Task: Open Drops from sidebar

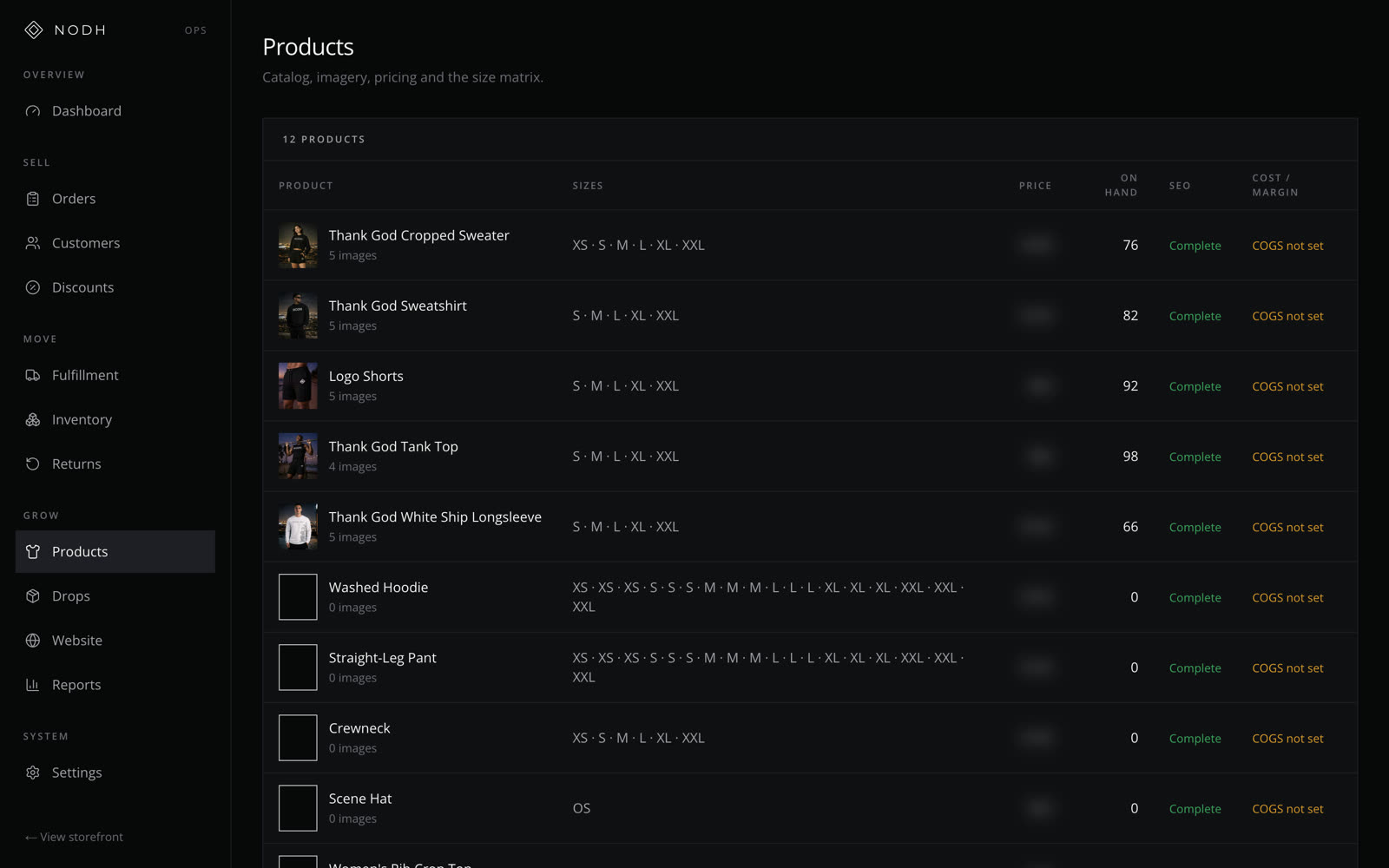Action: [115, 595]
